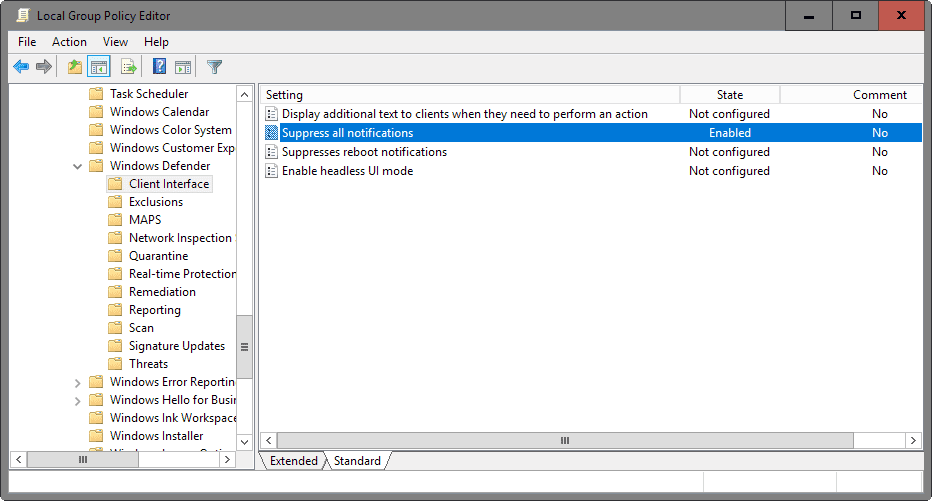Sort by the Setting column header
932x501 pixels.
coord(470,94)
